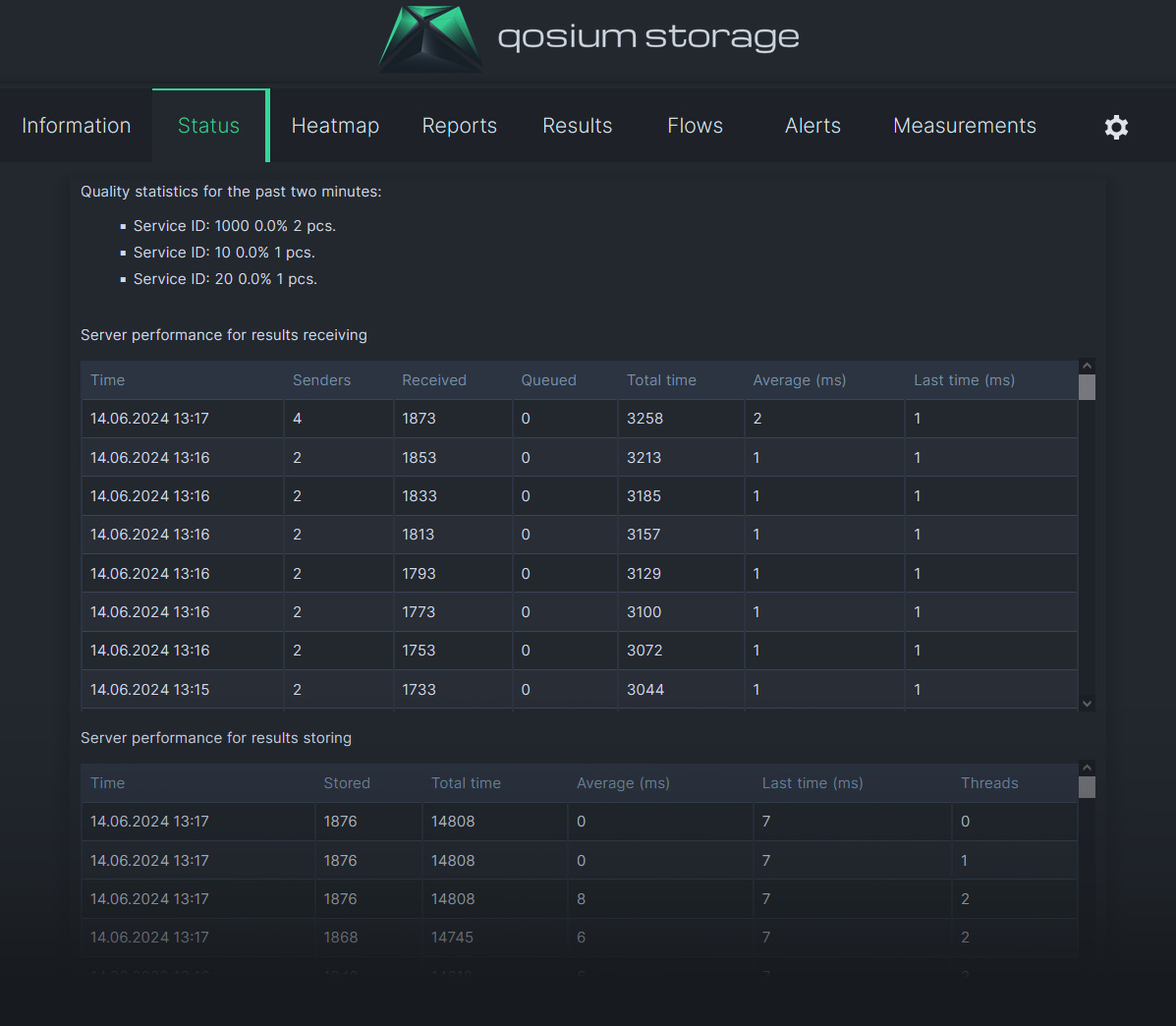The width and height of the screenshot is (1176, 1026).
Task: Navigate to the Measurements tab
Action: 965,126
